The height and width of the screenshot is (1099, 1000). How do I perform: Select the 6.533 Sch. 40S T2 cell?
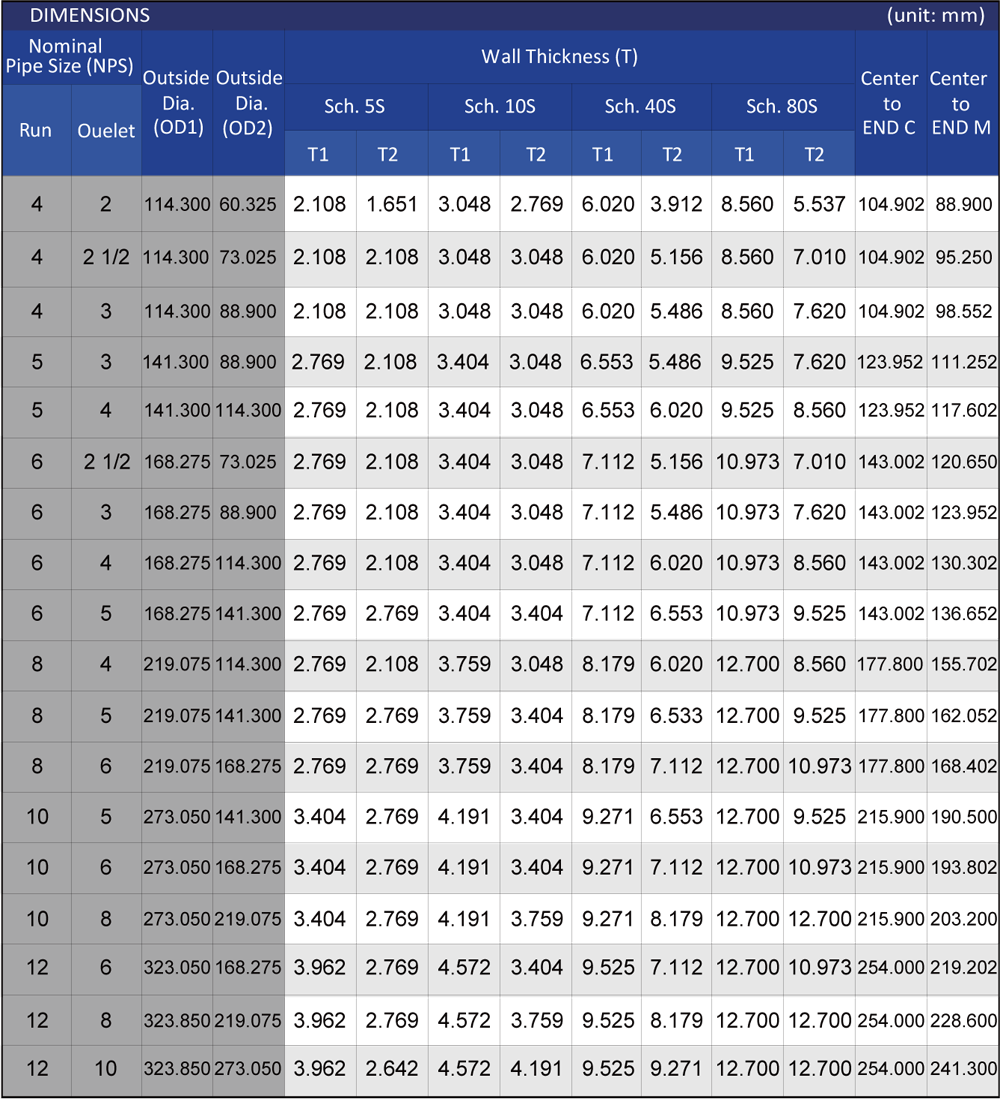[676, 715]
